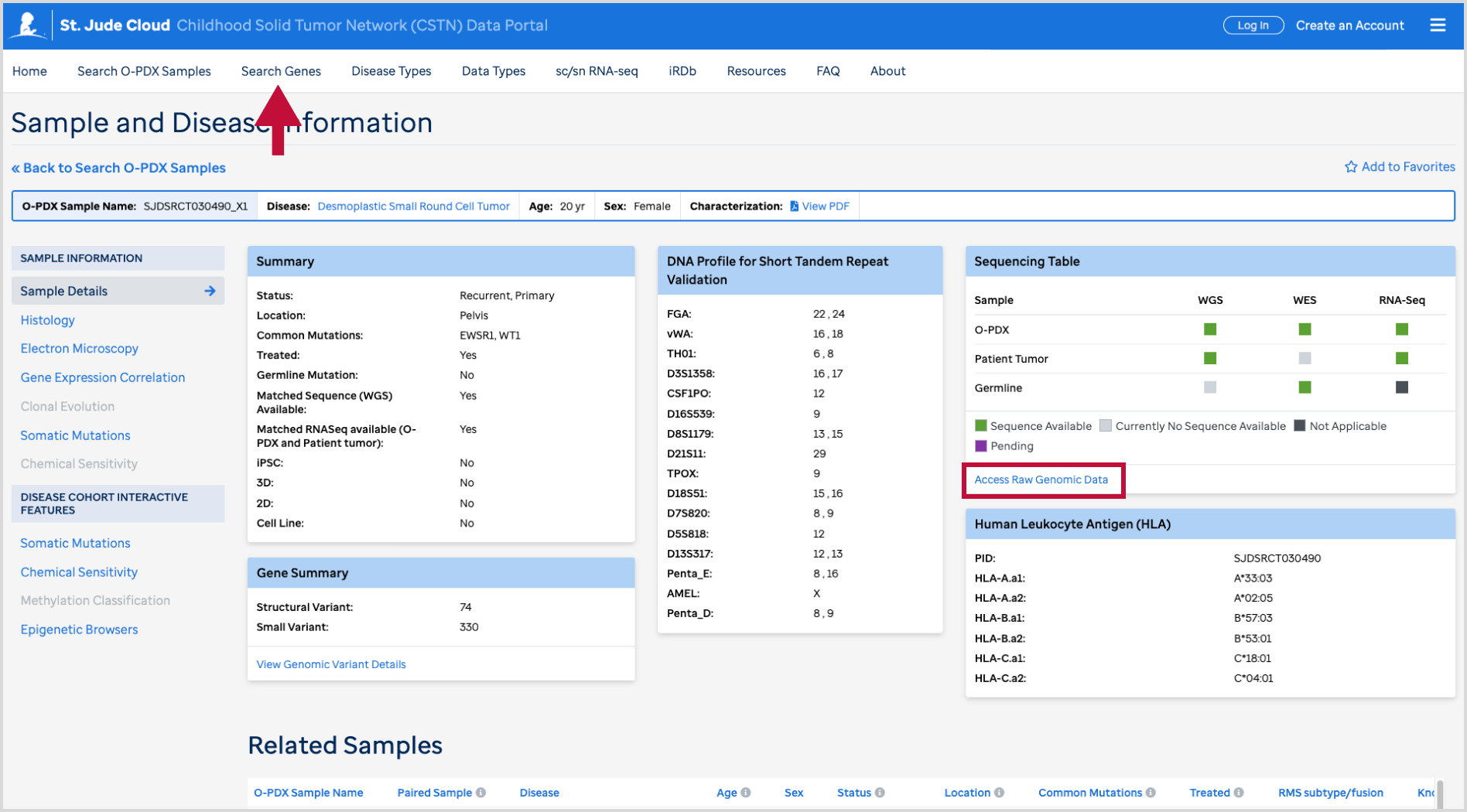1467x812 pixels.
Task: Click Patient Tumor WGS green square
Action: click(1210, 358)
